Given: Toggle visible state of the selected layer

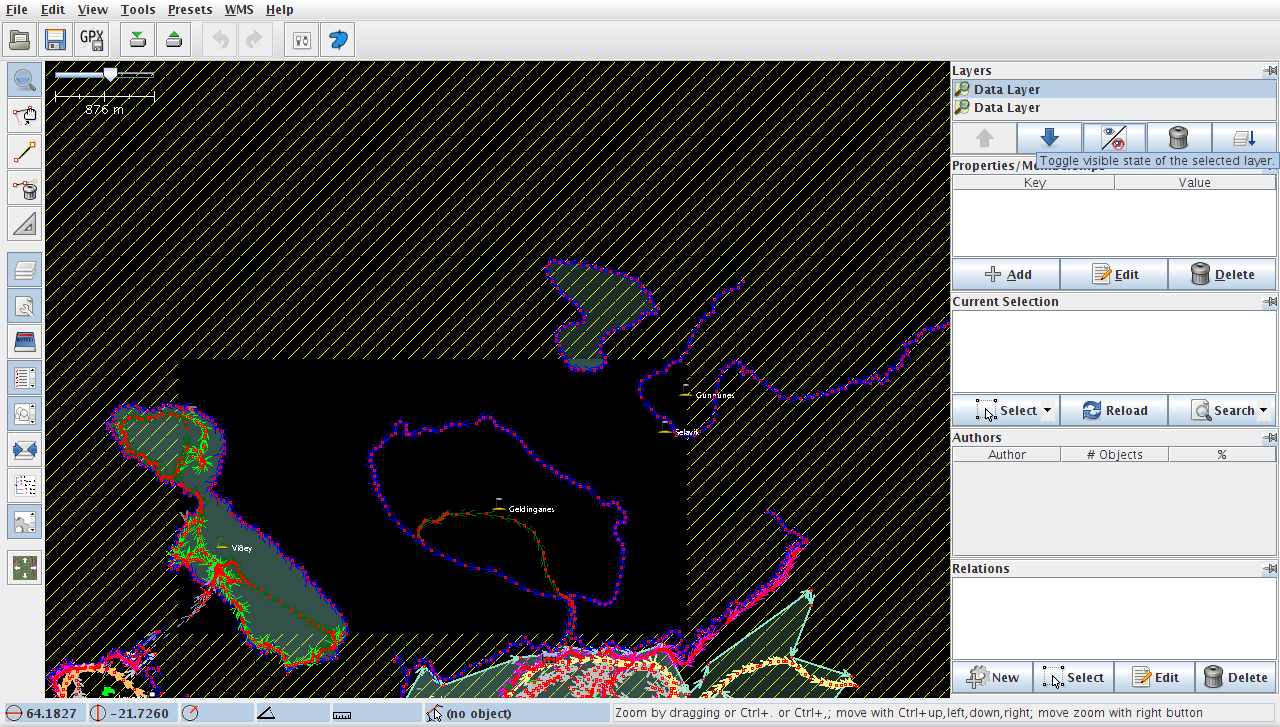Looking at the screenshot, I should tap(1113, 138).
